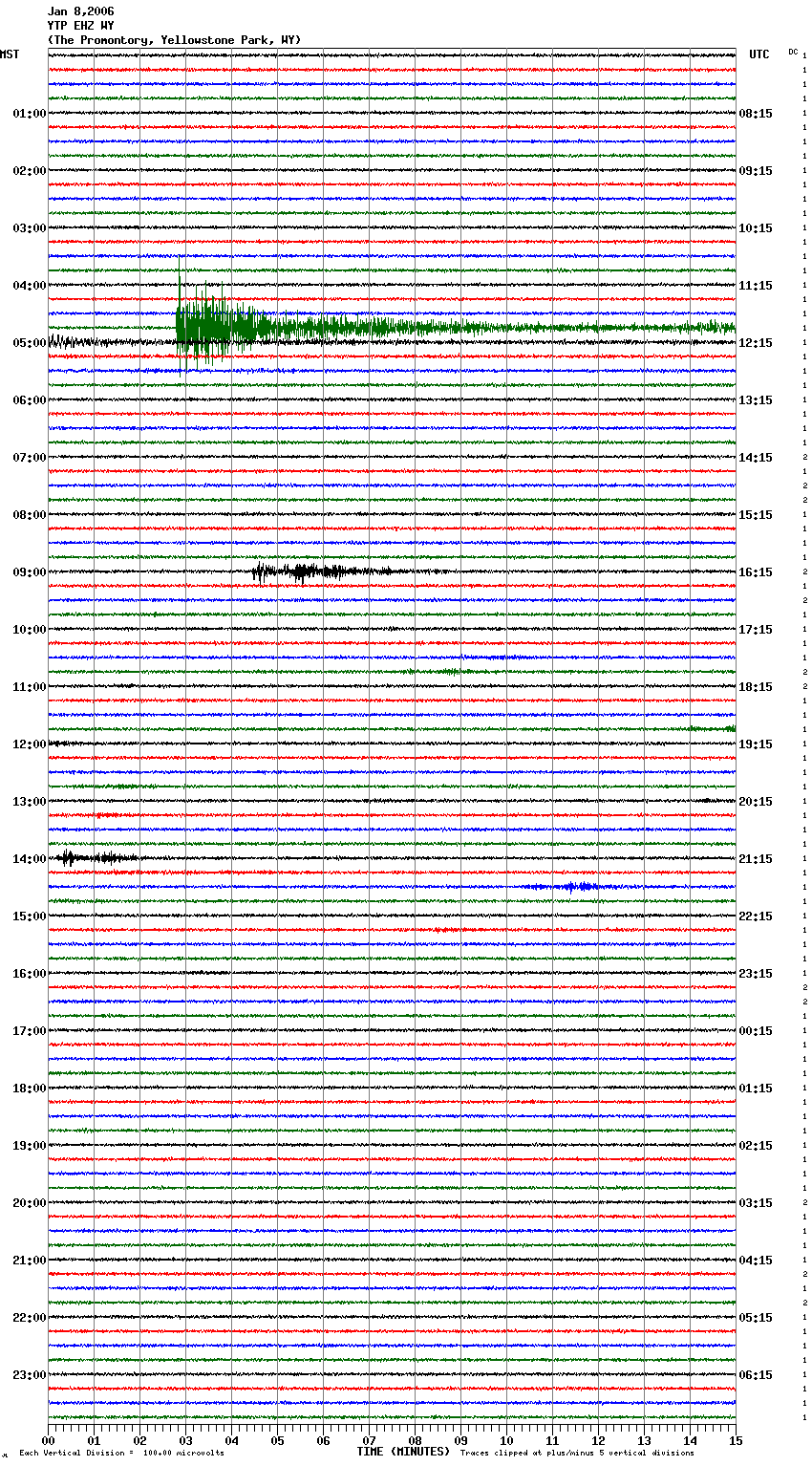Select the '16:00' MST time label
Image resolution: width=812 pixels, height=1466 pixels.
point(29,974)
